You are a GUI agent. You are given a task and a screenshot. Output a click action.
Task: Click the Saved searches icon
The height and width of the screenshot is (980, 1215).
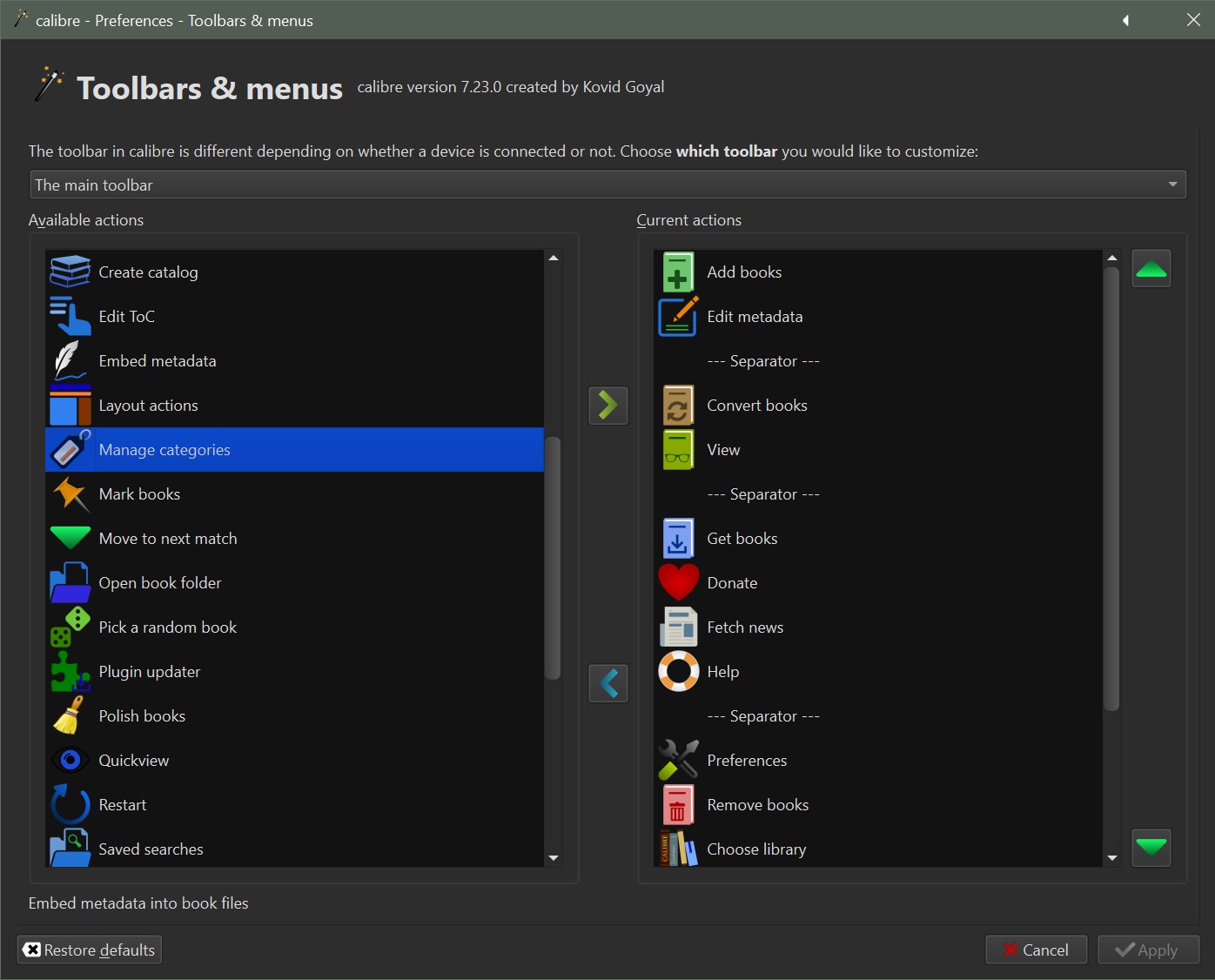(70, 849)
